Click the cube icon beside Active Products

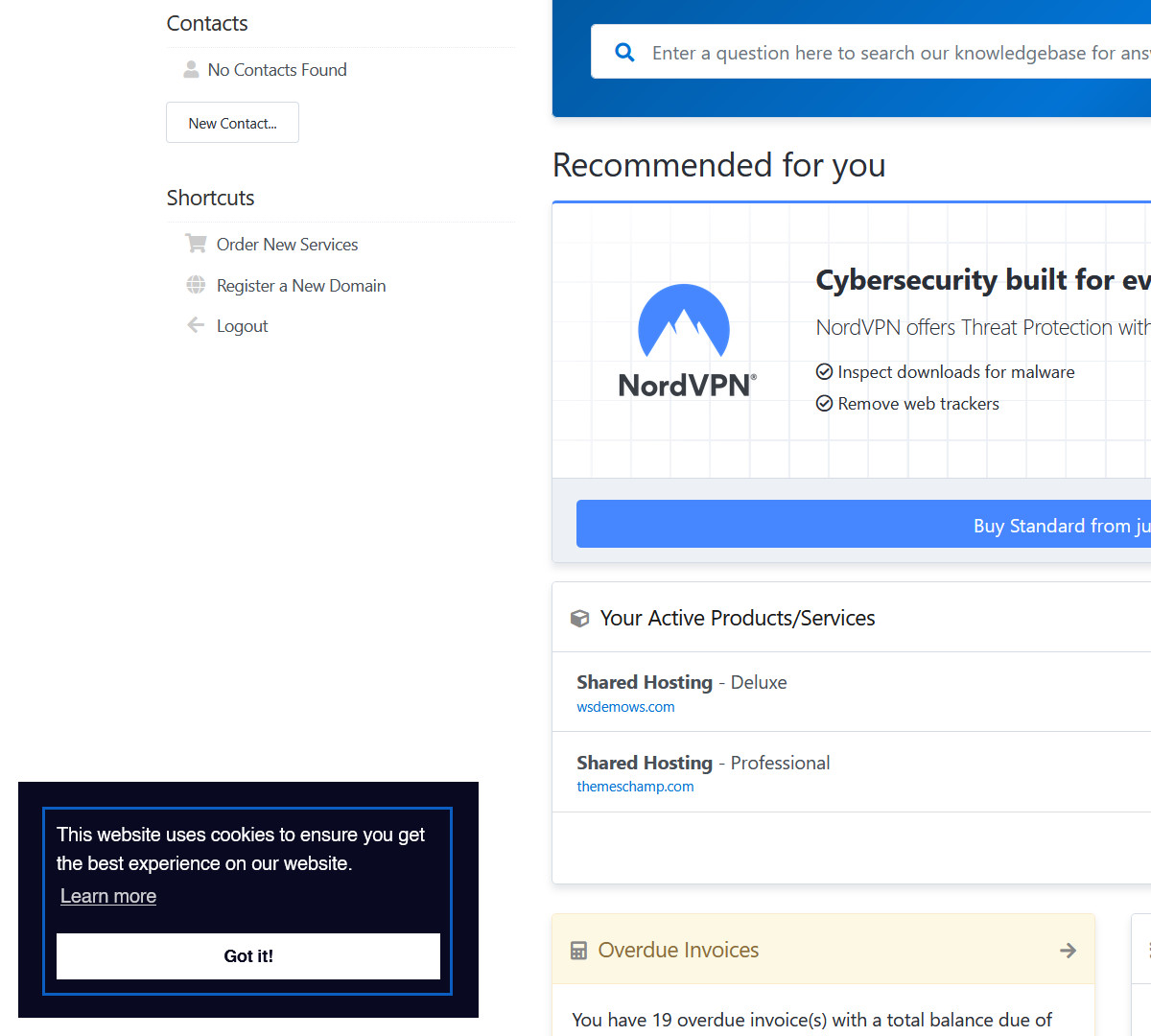[x=579, y=619]
